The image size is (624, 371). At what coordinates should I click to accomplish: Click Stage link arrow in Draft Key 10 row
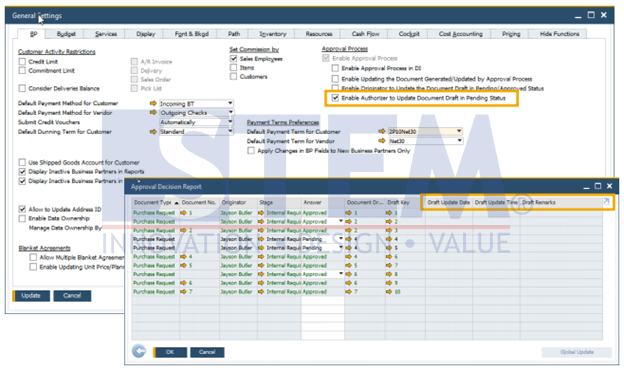pyautogui.click(x=261, y=292)
